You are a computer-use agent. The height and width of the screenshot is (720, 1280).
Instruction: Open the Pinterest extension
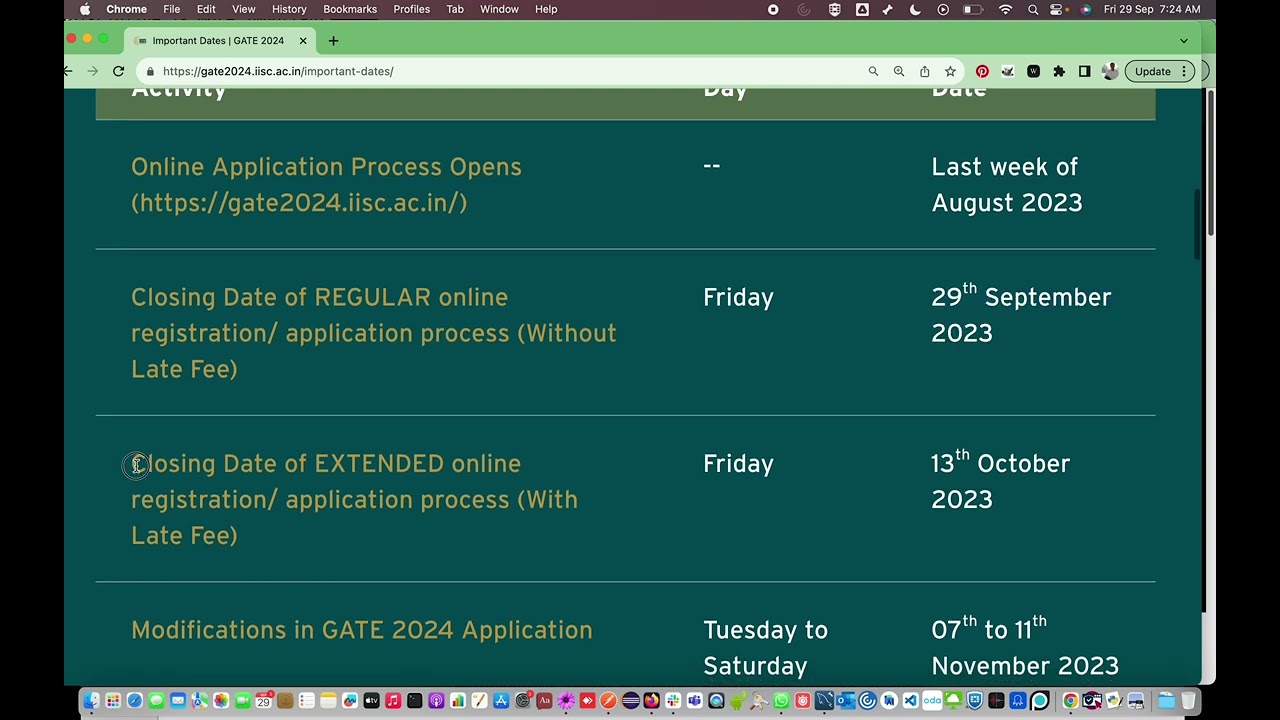tap(982, 71)
